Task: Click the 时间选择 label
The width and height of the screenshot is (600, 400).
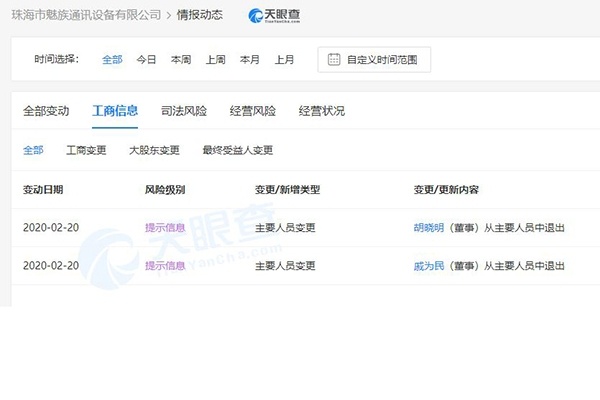Action: [x=57, y=59]
